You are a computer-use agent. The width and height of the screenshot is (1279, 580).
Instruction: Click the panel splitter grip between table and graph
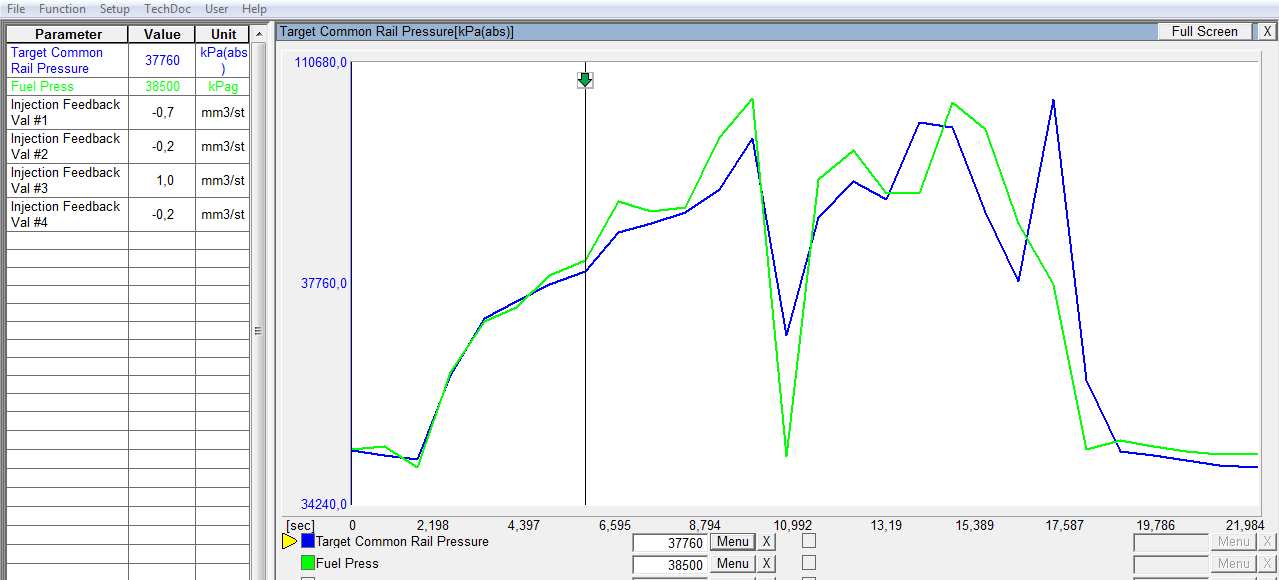pos(258,330)
